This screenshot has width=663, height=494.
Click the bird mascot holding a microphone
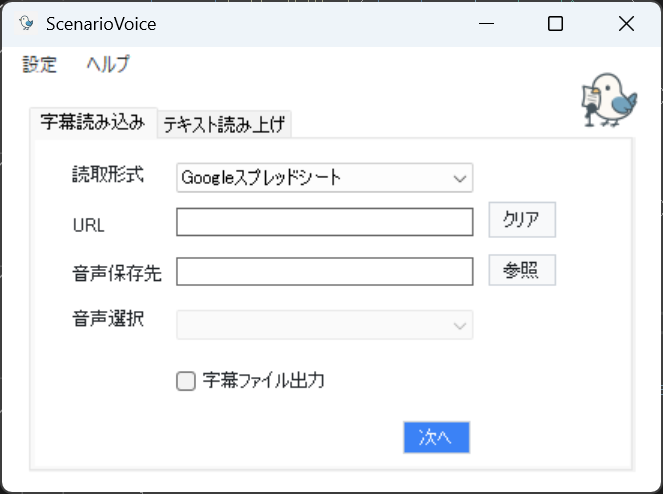click(609, 100)
